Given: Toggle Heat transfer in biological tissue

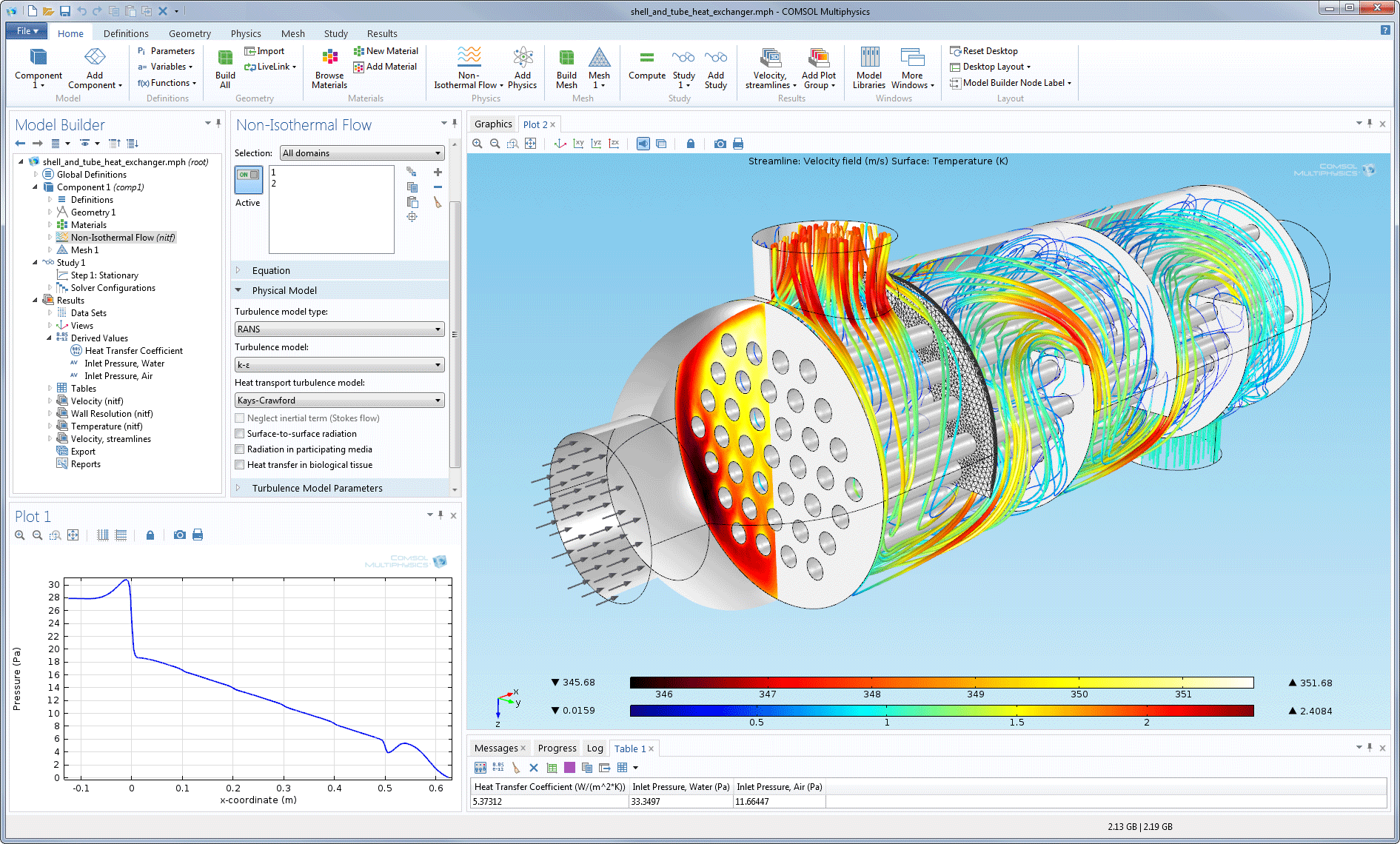Looking at the screenshot, I should 240,464.
